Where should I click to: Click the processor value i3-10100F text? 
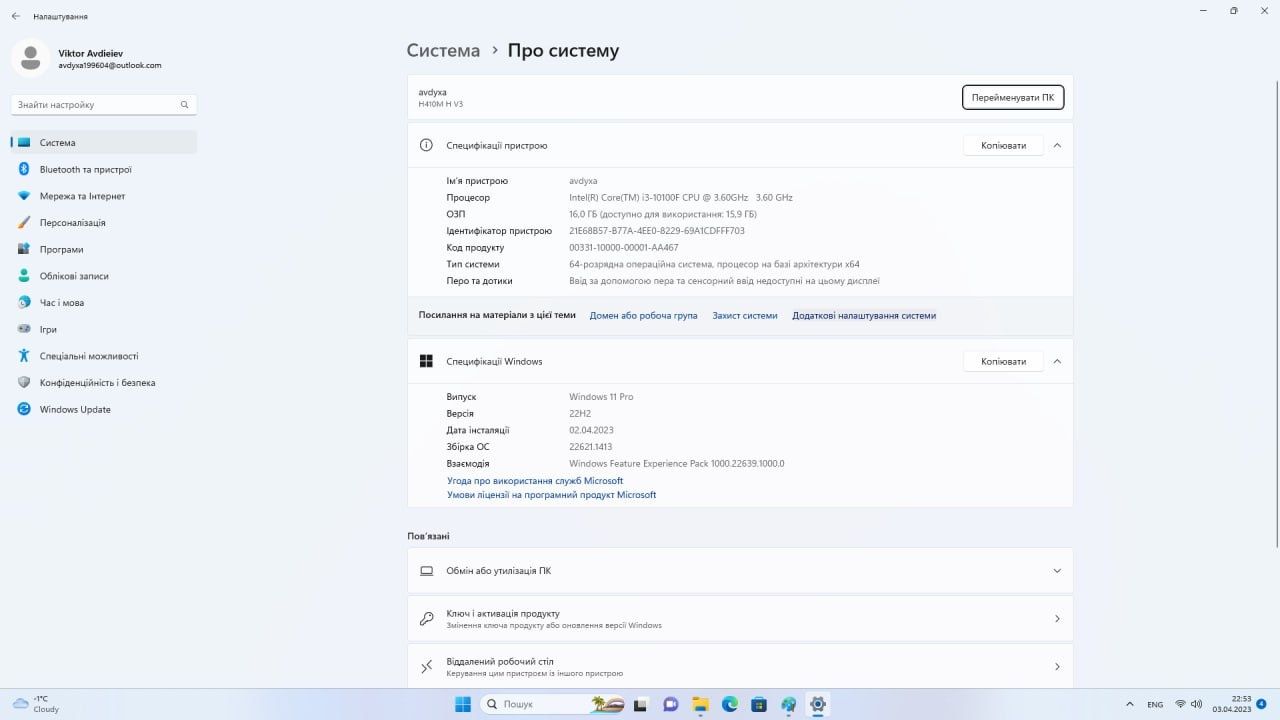point(680,197)
